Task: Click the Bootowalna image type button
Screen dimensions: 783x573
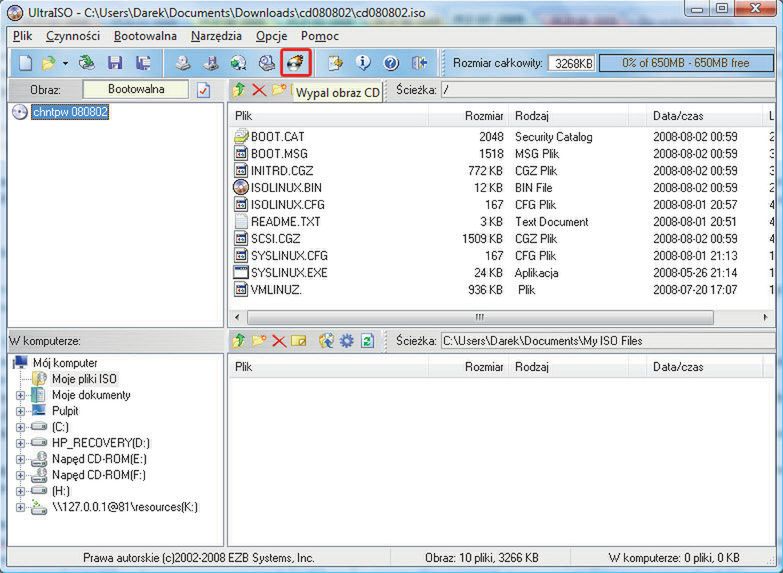Action: click(x=135, y=89)
